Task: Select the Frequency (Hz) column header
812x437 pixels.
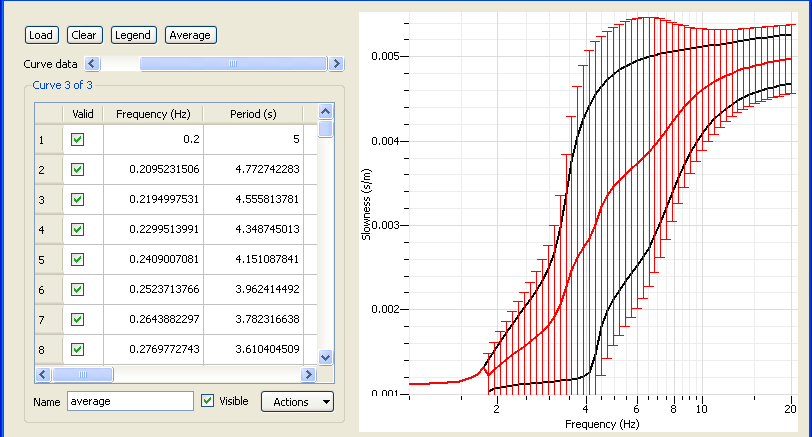Action: tap(153, 114)
